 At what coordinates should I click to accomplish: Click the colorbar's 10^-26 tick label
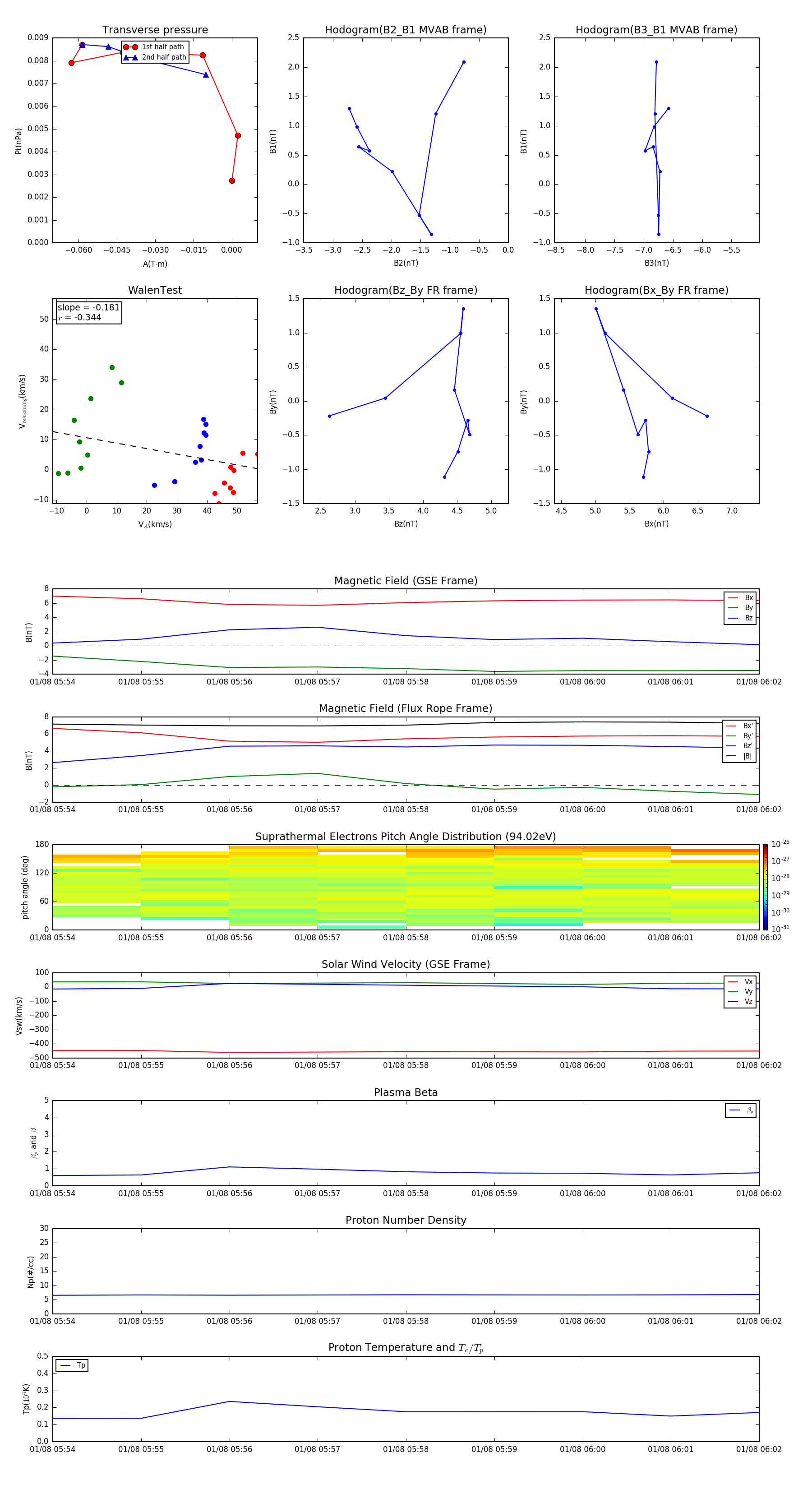click(780, 844)
